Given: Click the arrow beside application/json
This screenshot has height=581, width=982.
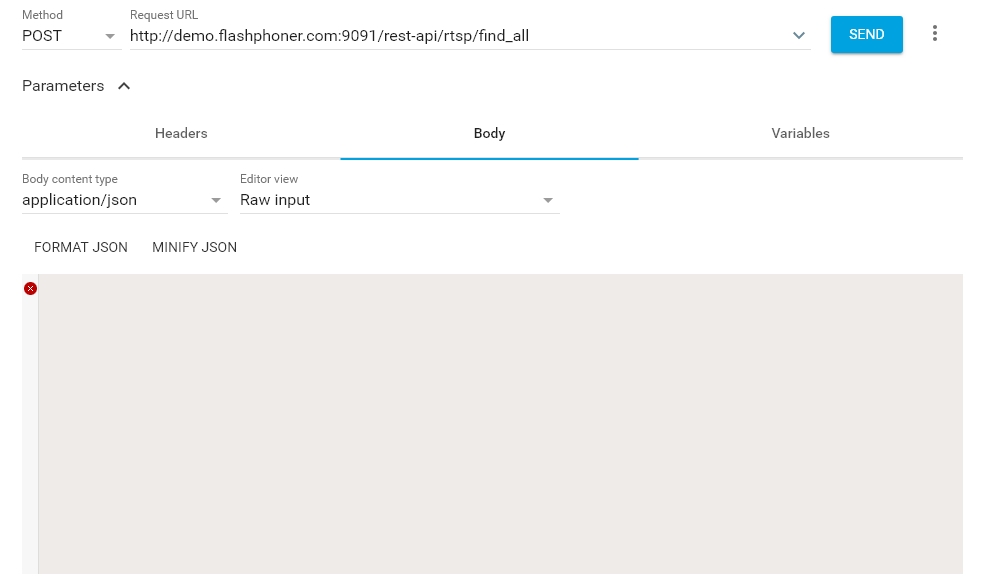Looking at the screenshot, I should pyautogui.click(x=216, y=200).
